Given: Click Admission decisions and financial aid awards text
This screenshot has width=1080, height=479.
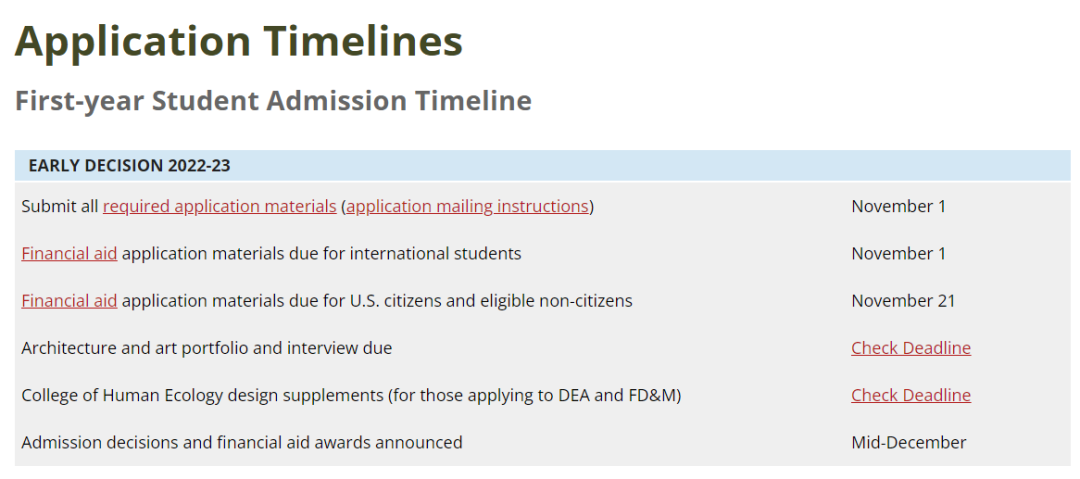Looking at the screenshot, I should [241, 442].
